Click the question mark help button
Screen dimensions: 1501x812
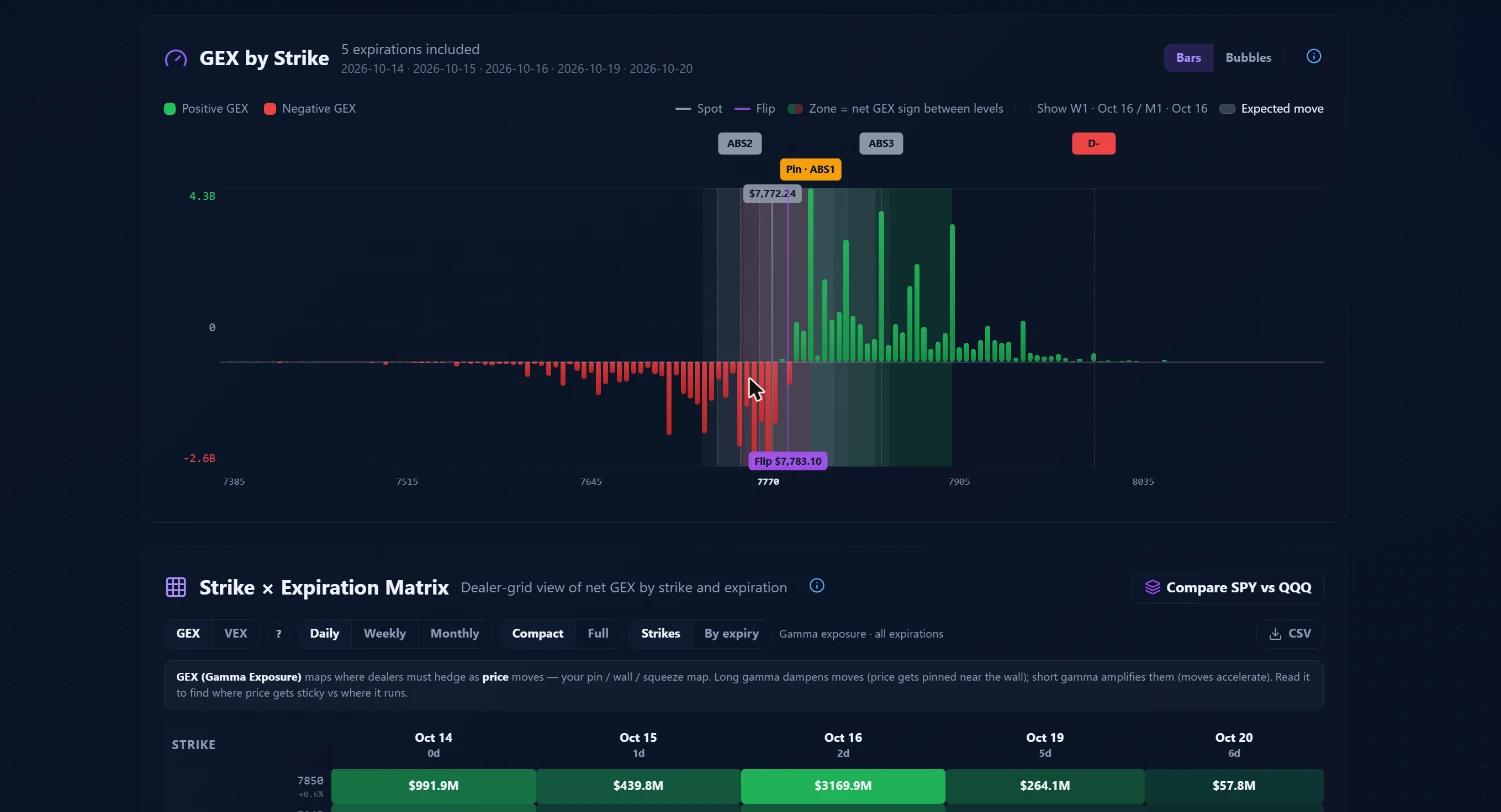pos(278,634)
